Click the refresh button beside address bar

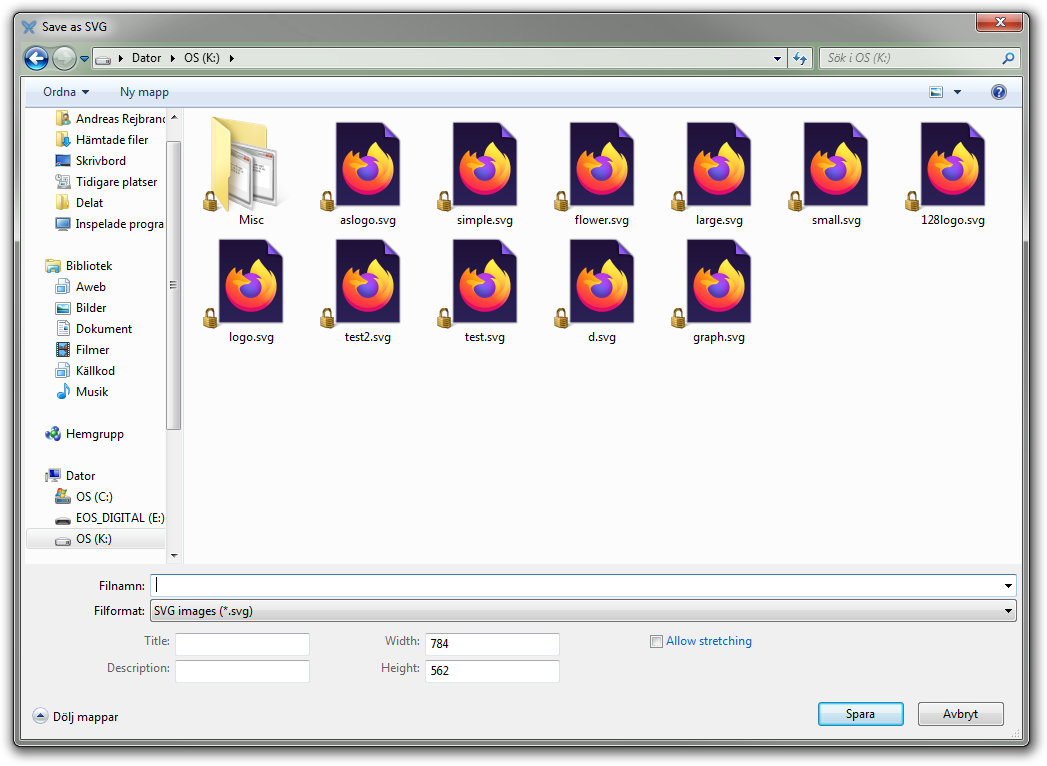pyautogui.click(x=800, y=58)
